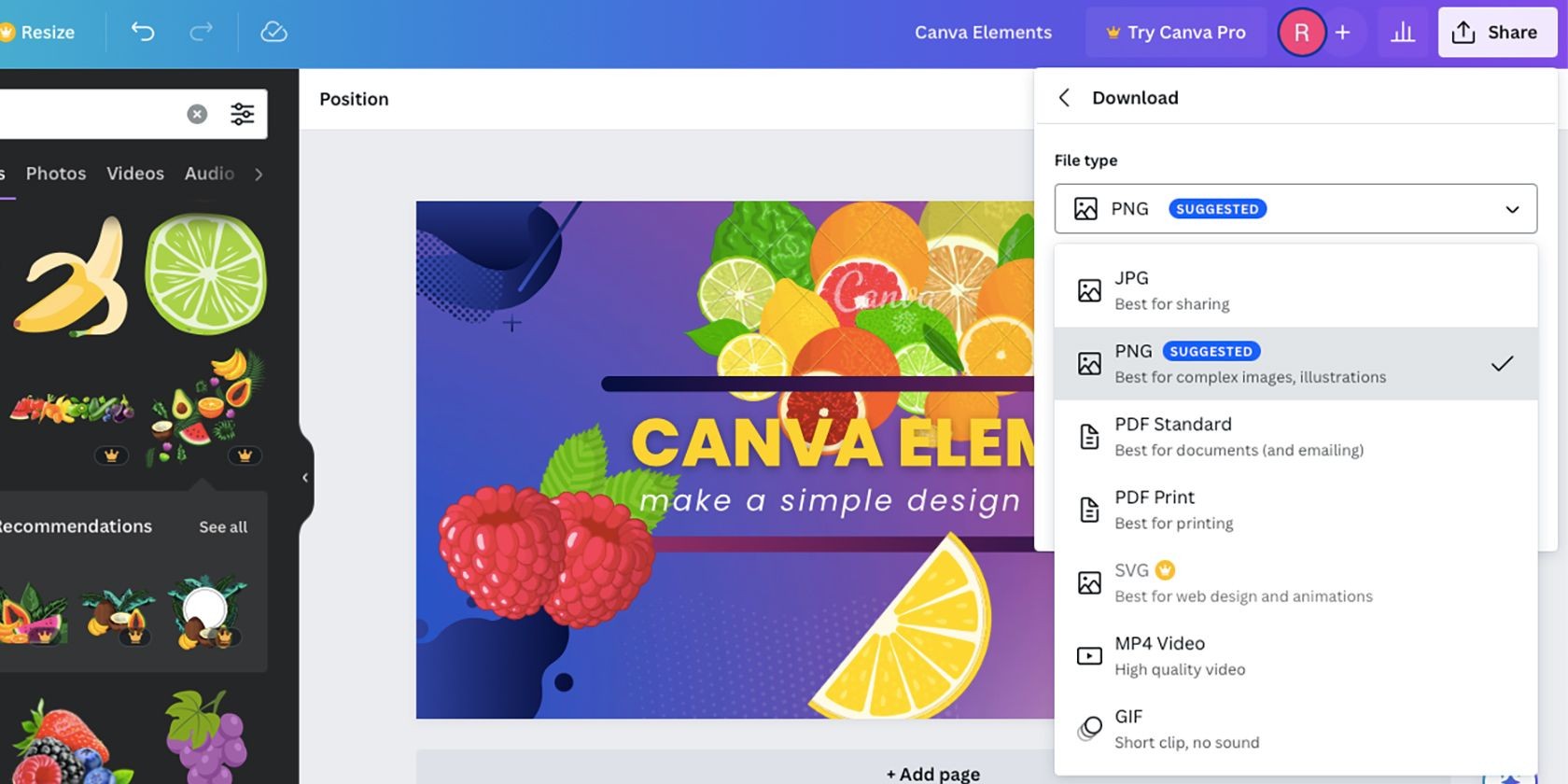Click See all recommendations link
Image resolution: width=1568 pixels, height=784 pixels.
pyautogui.click(x=223, y=527)
